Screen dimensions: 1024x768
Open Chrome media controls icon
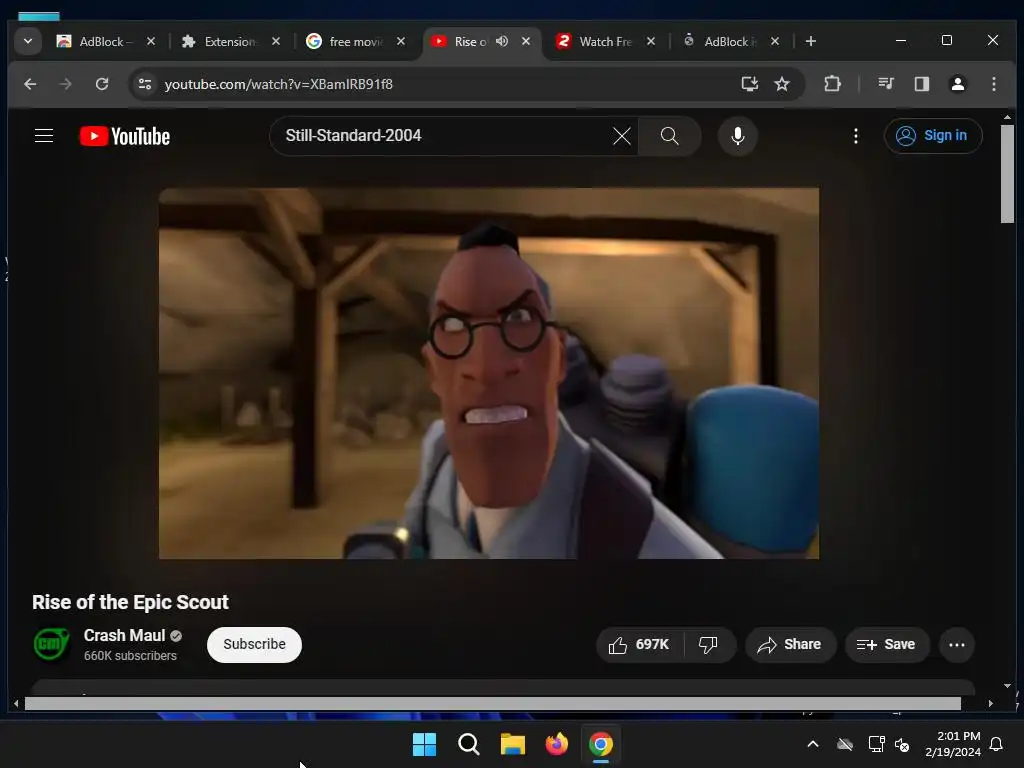[886, 84]
